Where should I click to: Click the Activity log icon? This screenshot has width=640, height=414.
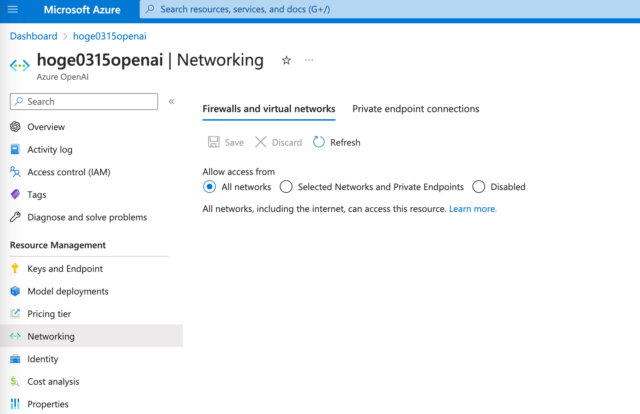point(15,149)
